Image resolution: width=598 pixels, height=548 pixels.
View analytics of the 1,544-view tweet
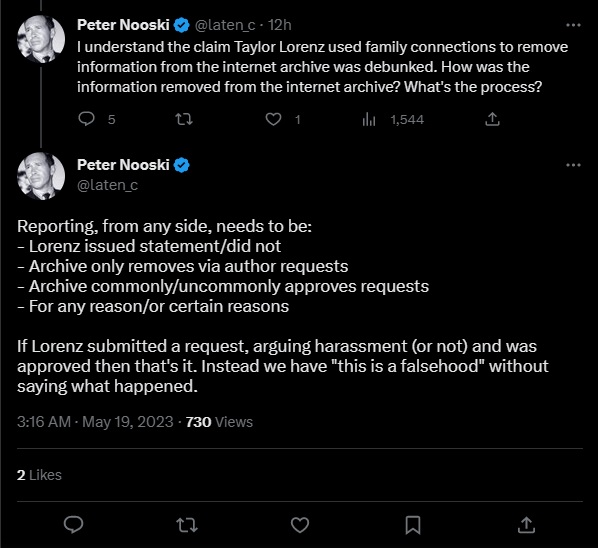[x=369, y=119]
